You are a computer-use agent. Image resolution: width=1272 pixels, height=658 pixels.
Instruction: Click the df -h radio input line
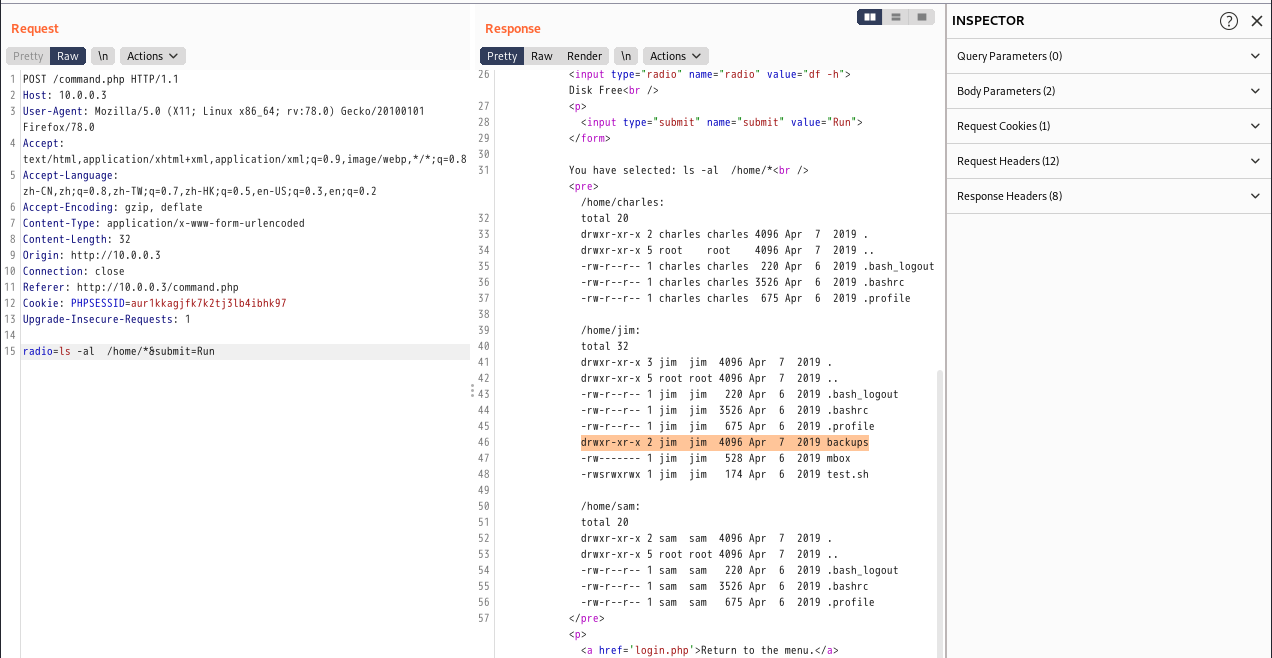point(710,74)
